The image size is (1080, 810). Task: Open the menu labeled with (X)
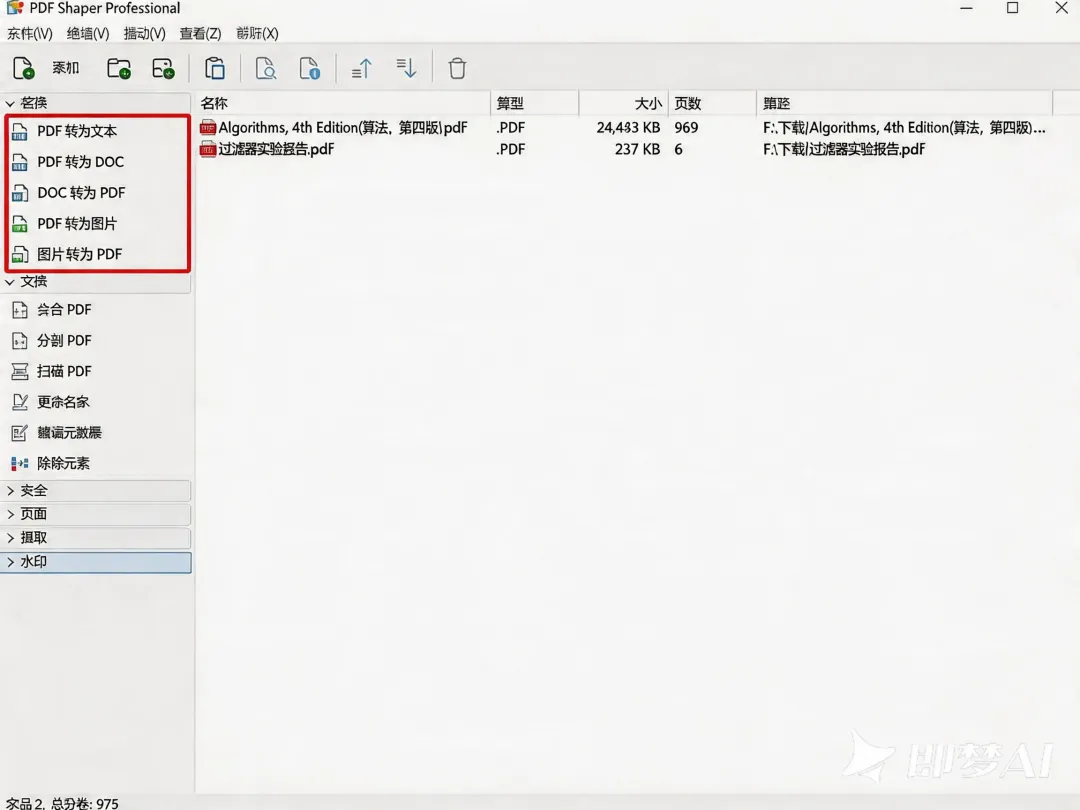point(257,33)
